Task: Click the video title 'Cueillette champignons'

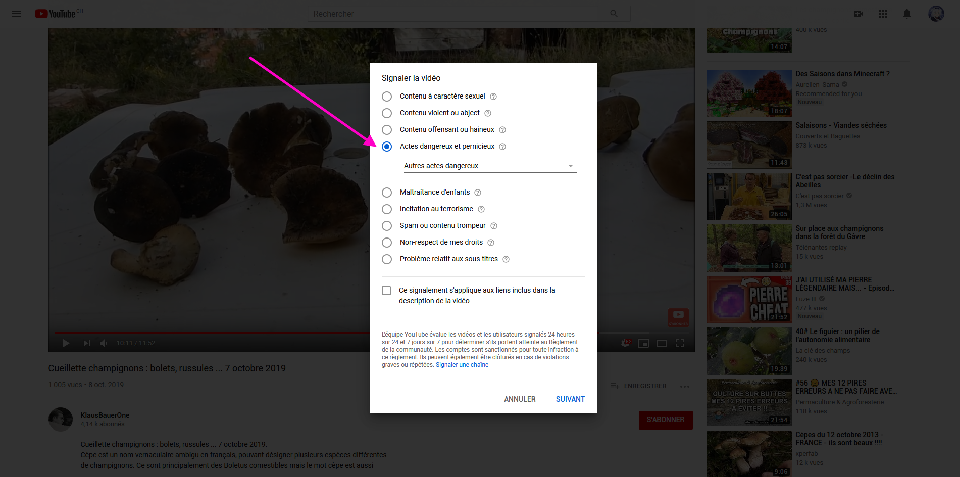Action: point(167,368)
